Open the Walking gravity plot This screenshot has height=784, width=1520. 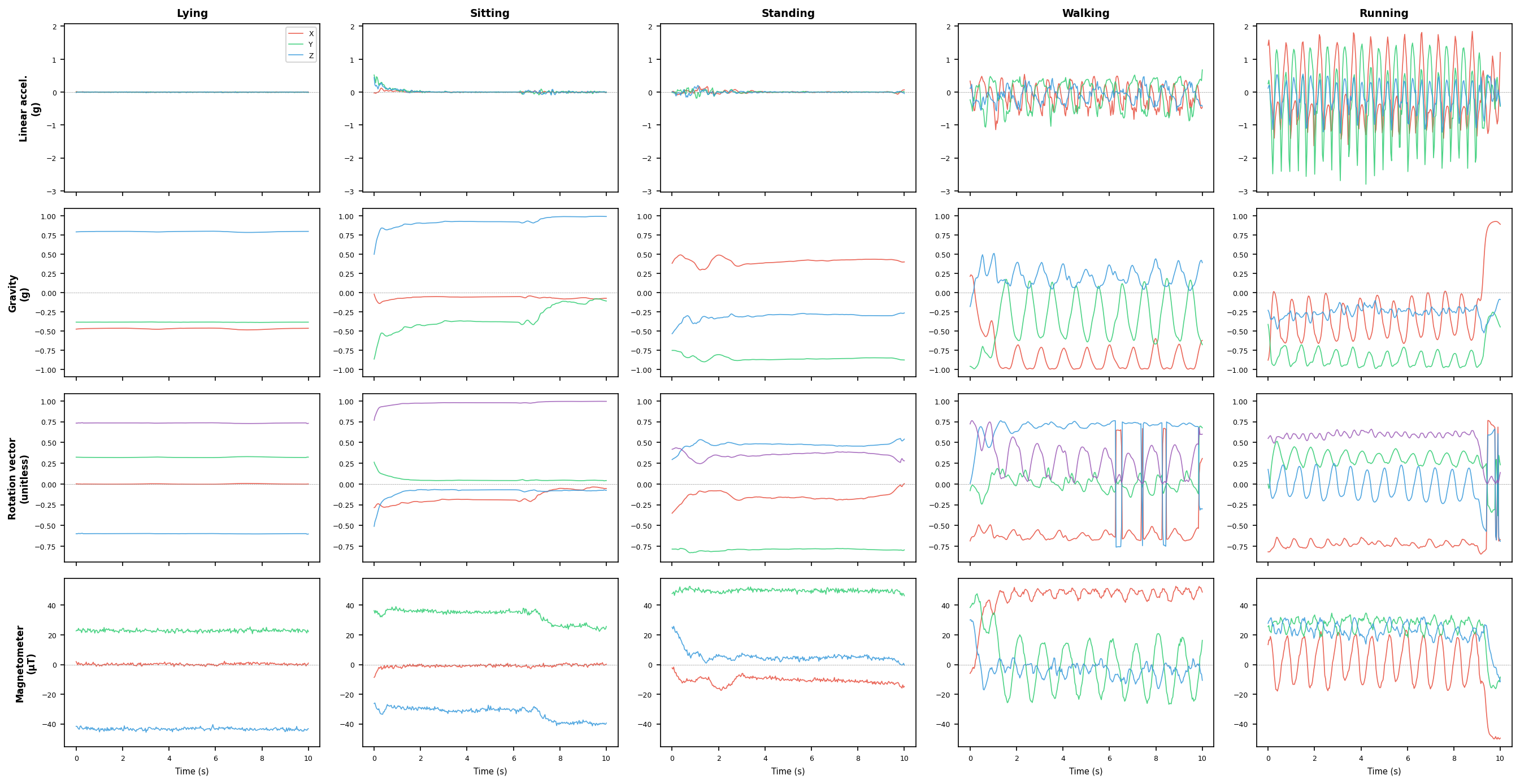click(x=1086, y=293)
